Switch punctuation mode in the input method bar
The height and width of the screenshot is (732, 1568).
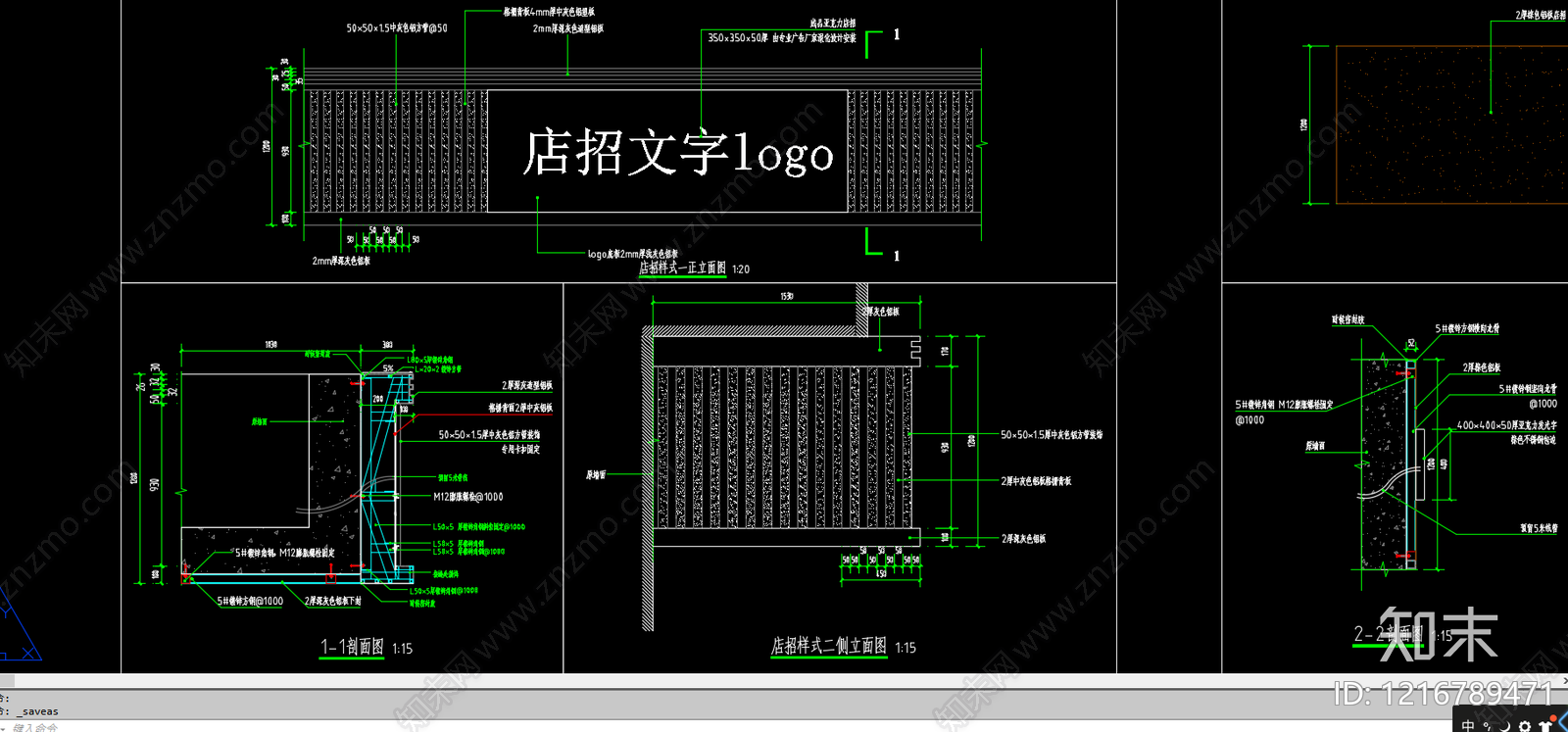tap(1487, 726)
